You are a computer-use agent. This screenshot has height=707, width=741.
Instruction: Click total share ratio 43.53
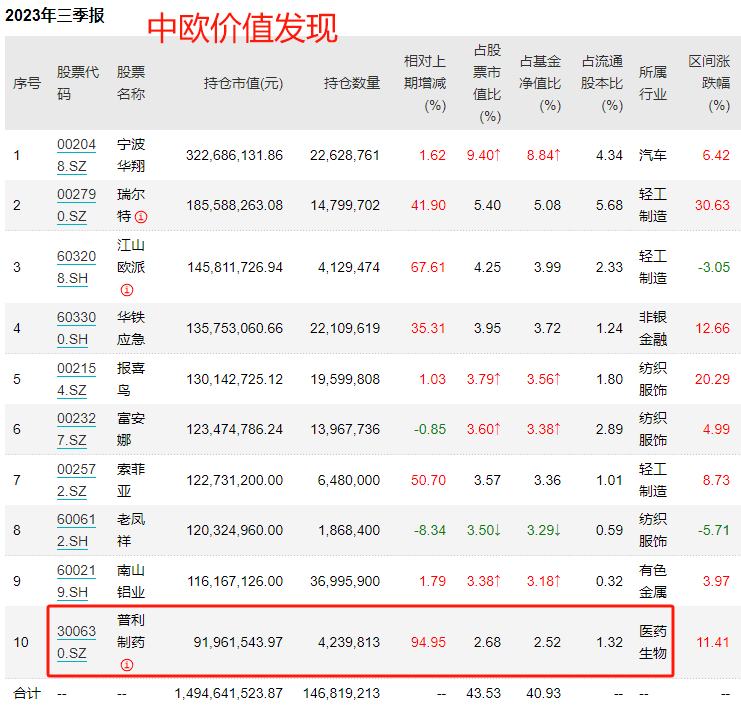(x=483, y=693)
